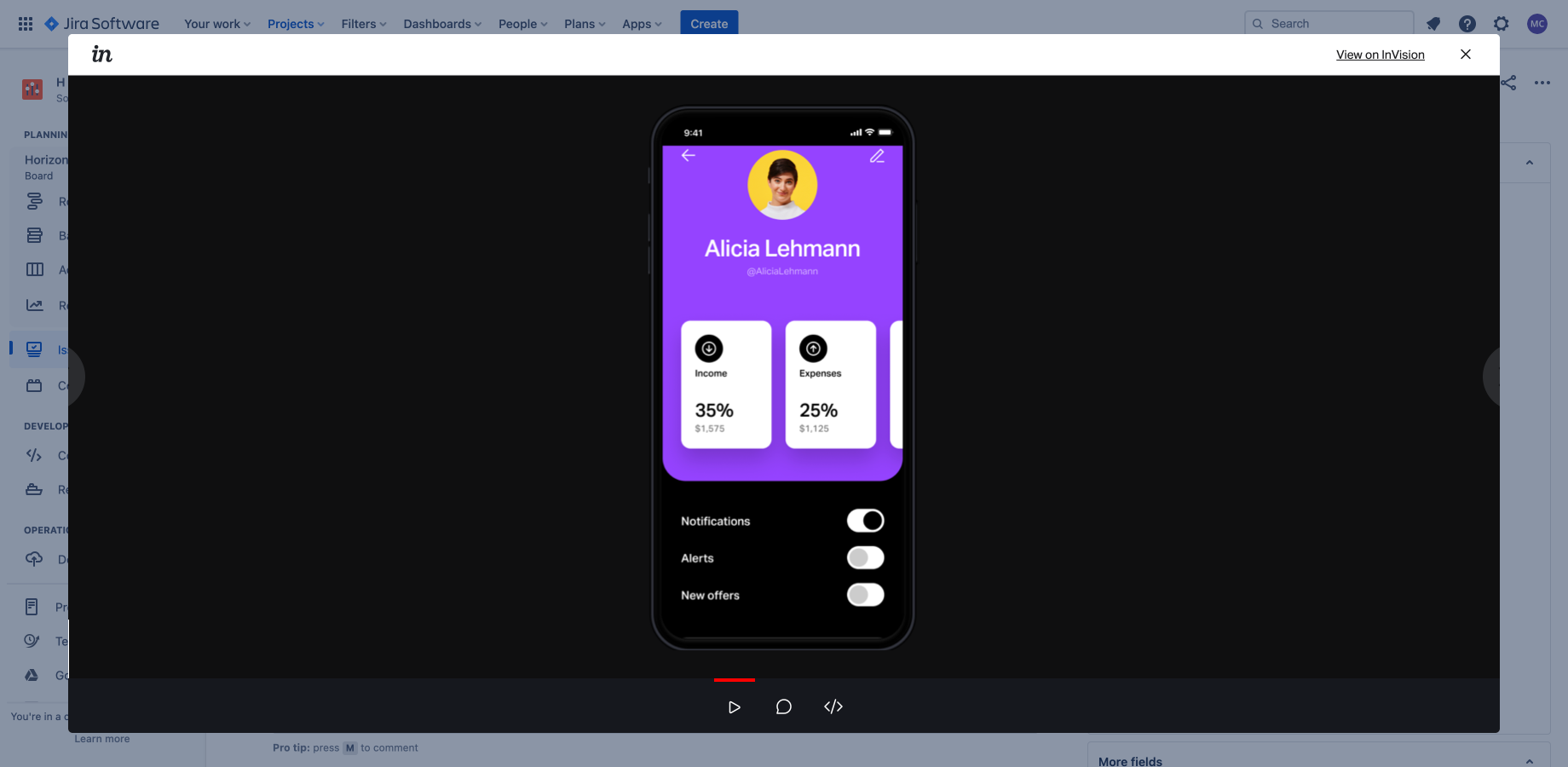The image size is (1568, 767).
Task: Close the InVision prototype modal
Action: pyautogui.click(x=1466, y=55)
